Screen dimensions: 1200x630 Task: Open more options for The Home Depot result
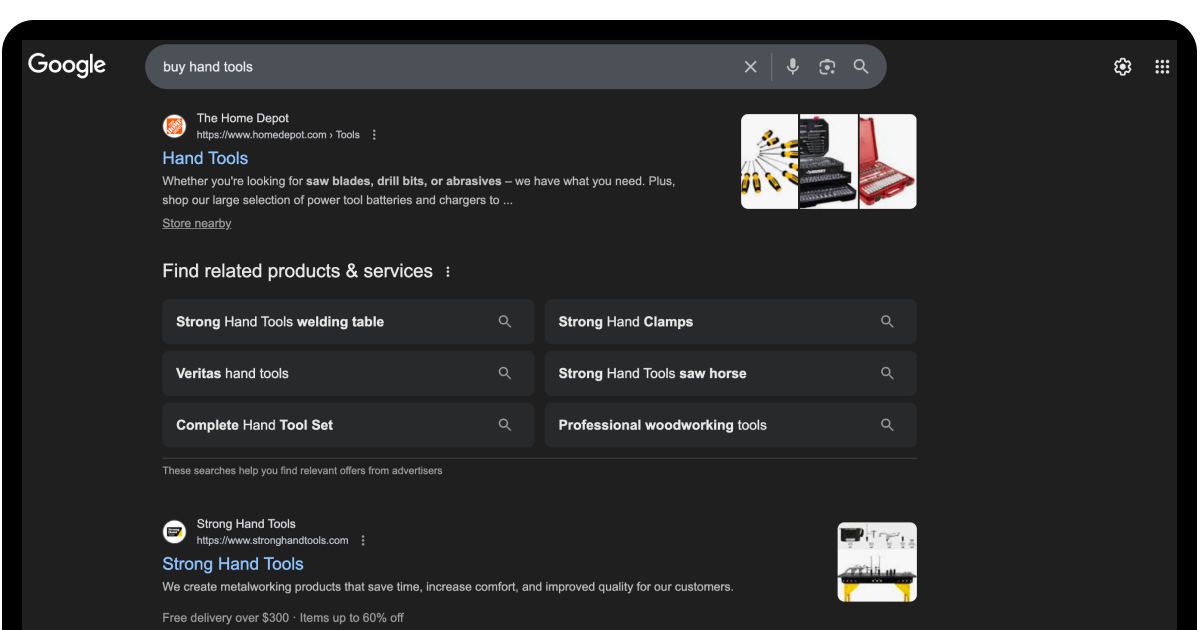click(x=374, y=135)
